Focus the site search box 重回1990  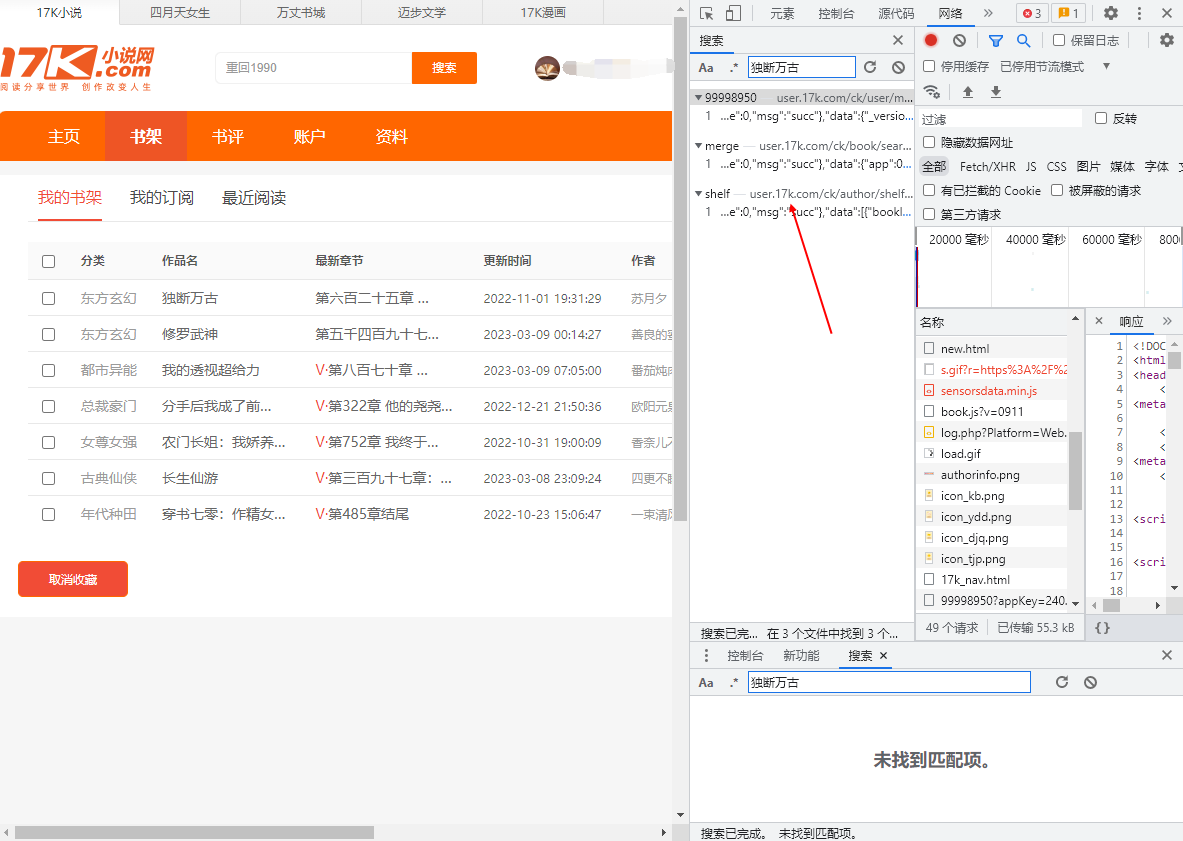click(314, 68)
